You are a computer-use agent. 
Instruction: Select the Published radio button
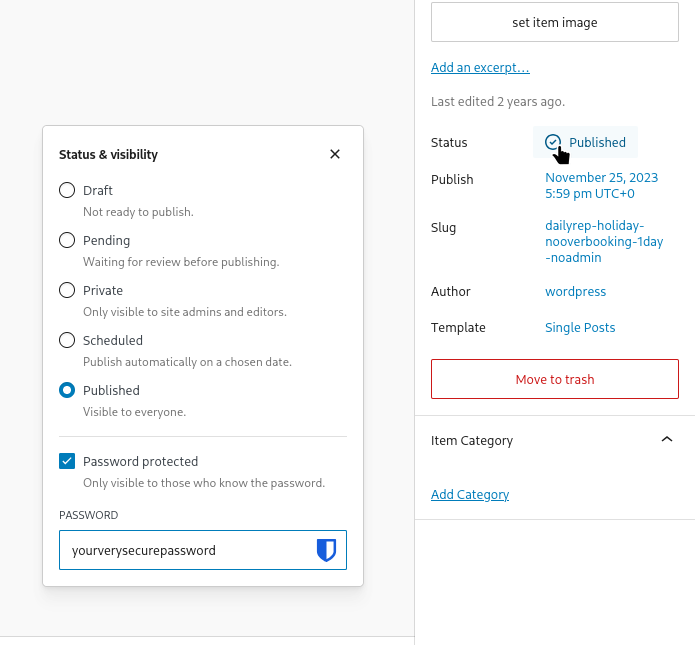pyautogui.click(x=67, y=390)
